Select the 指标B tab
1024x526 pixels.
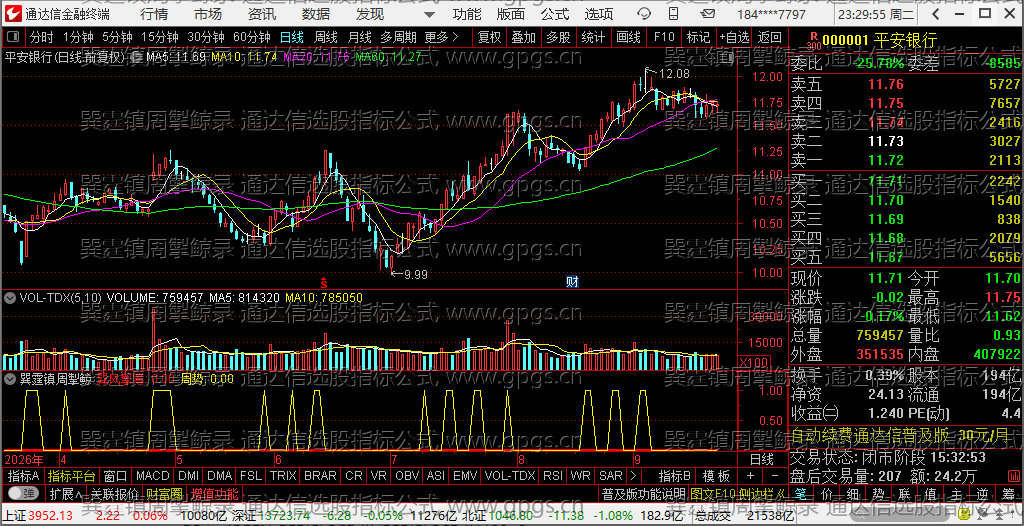[x=675, y=475]
